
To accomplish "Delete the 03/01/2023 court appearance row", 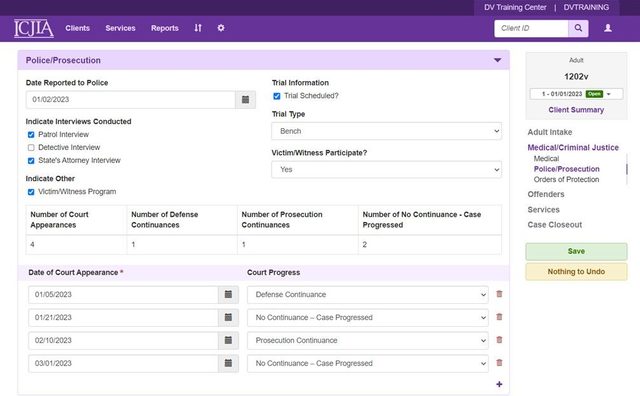I will (x=499, y=363).
